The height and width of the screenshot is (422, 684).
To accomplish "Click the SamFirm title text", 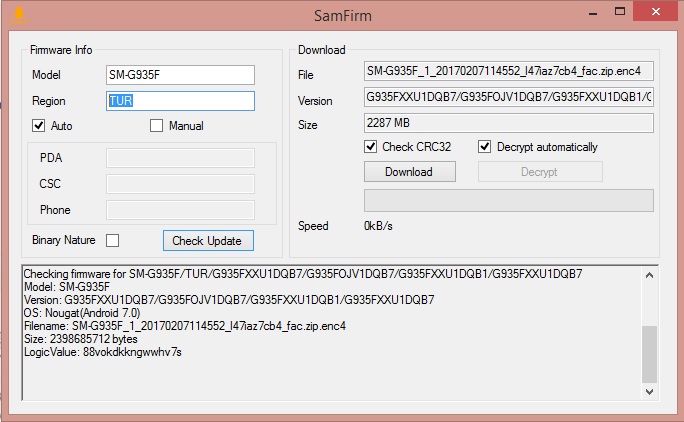I will click(343, 16).
